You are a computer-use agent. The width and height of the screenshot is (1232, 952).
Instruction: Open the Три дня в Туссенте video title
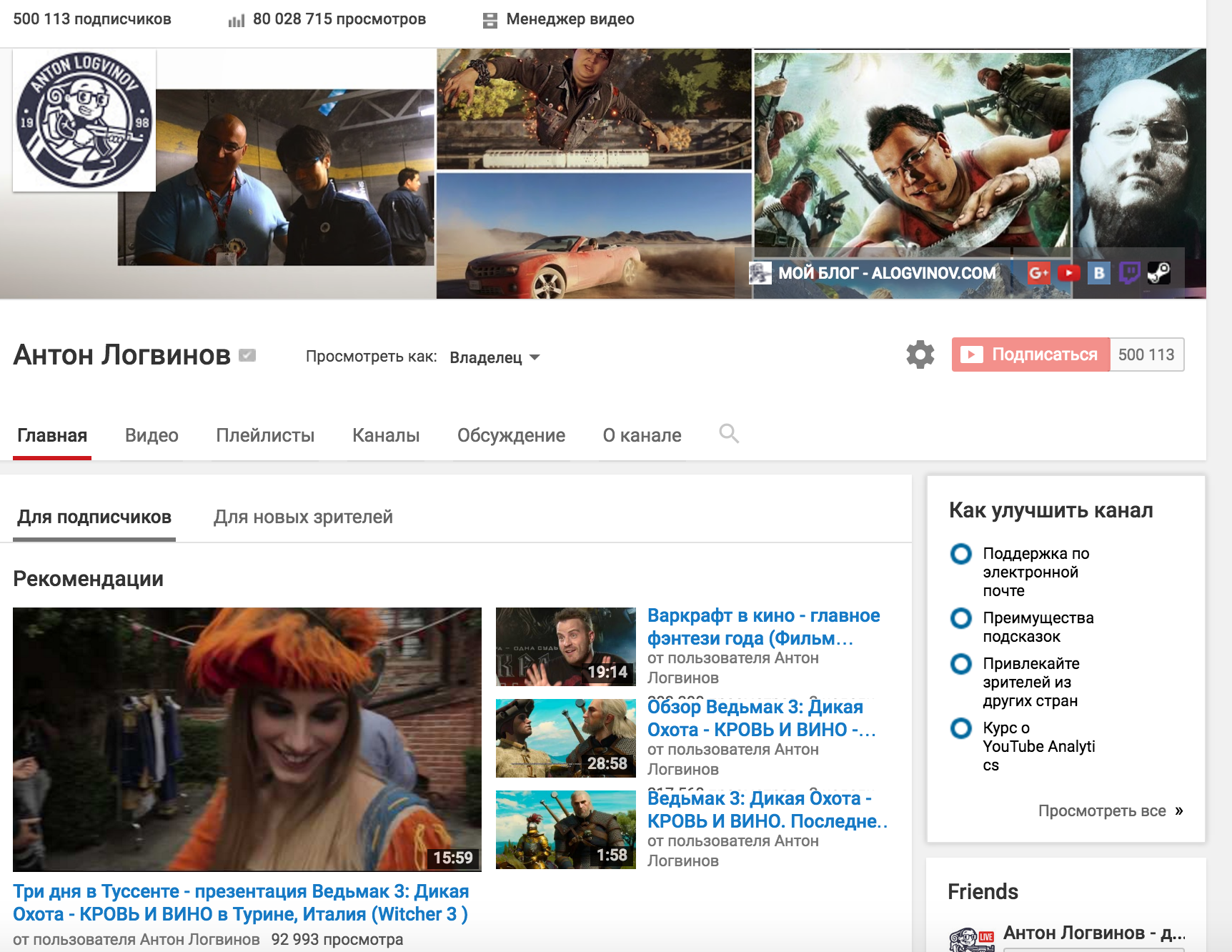point(241,903)
